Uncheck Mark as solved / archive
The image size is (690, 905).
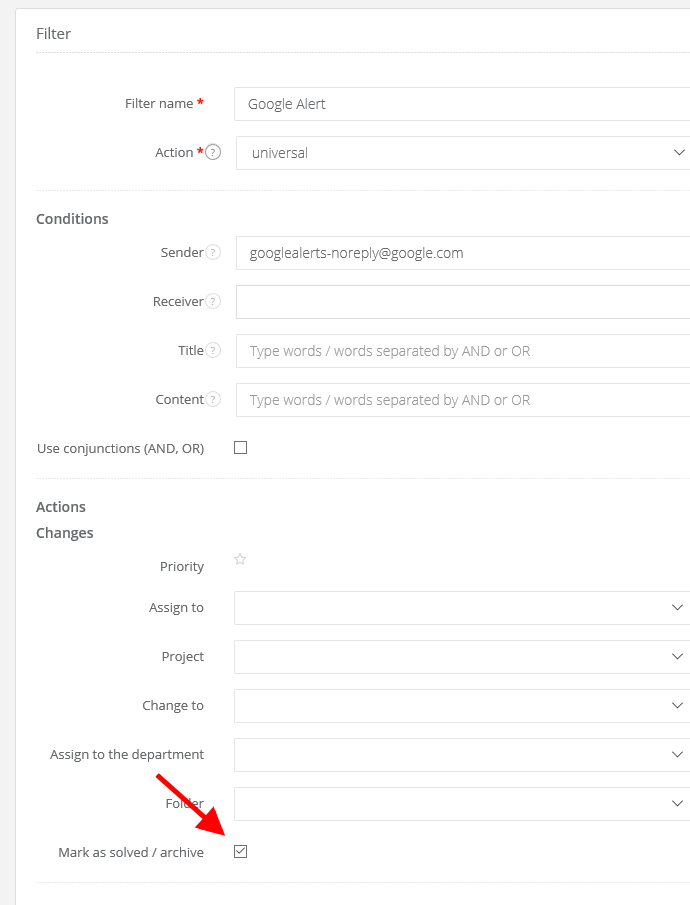[x=240, y=852]
